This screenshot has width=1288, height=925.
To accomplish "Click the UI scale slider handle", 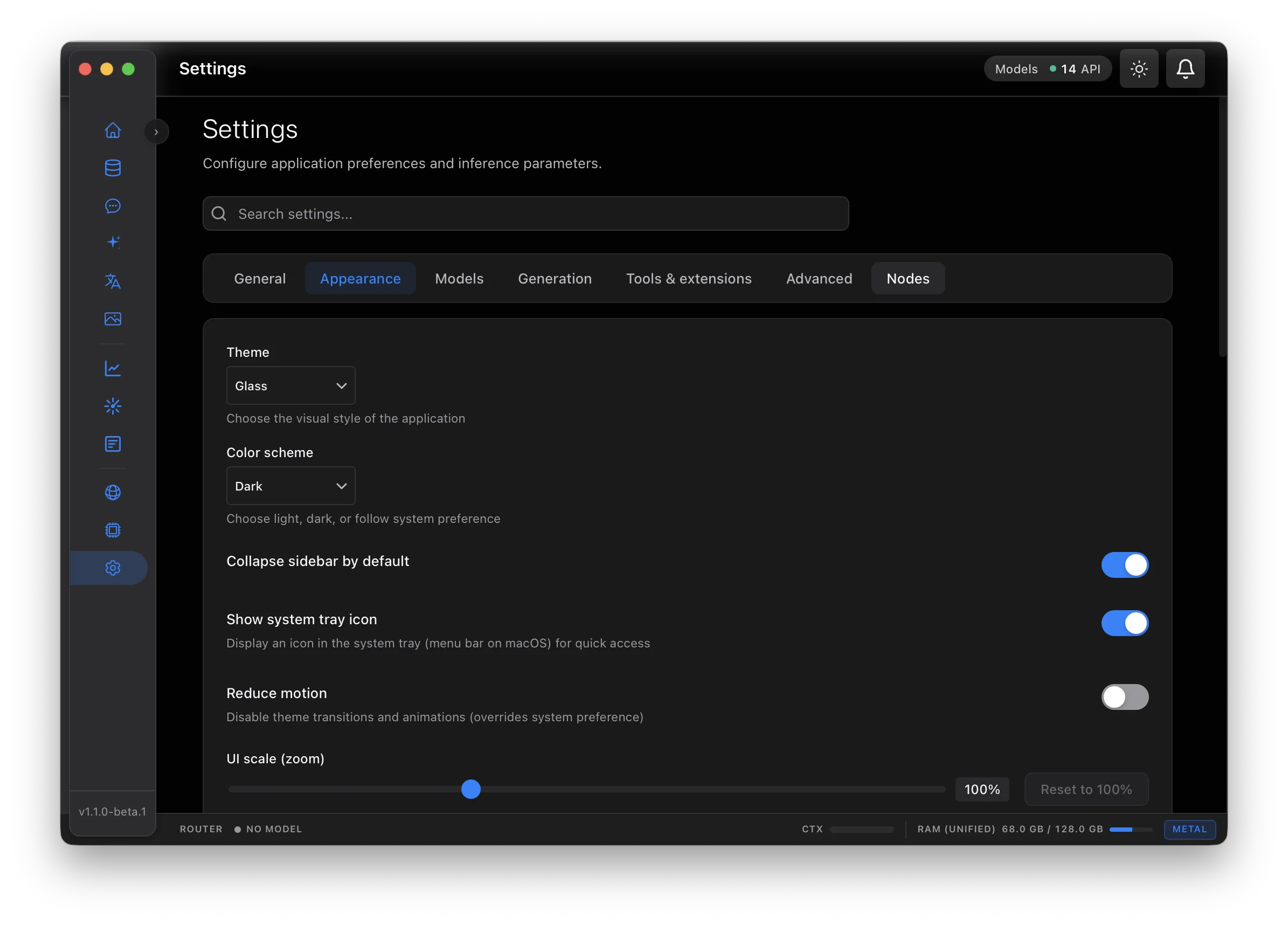I will coord(471,789).
